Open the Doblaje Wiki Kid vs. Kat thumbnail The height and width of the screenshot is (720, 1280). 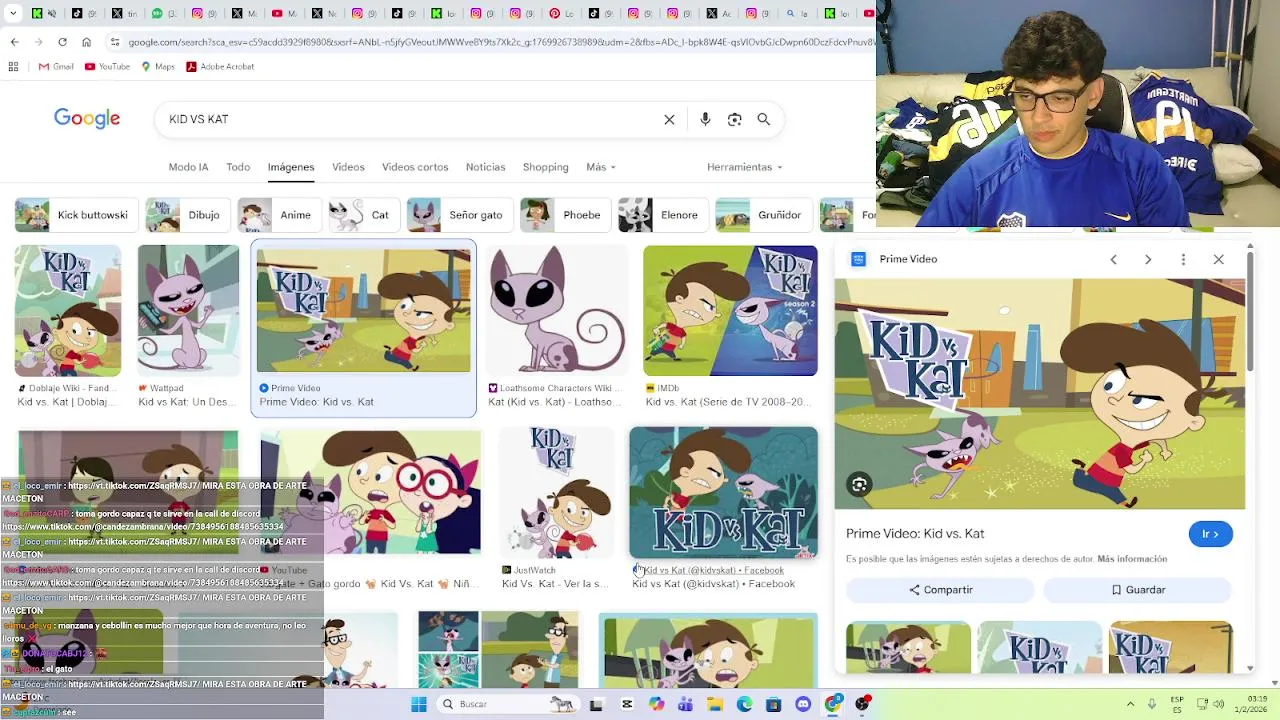point(68,311)
